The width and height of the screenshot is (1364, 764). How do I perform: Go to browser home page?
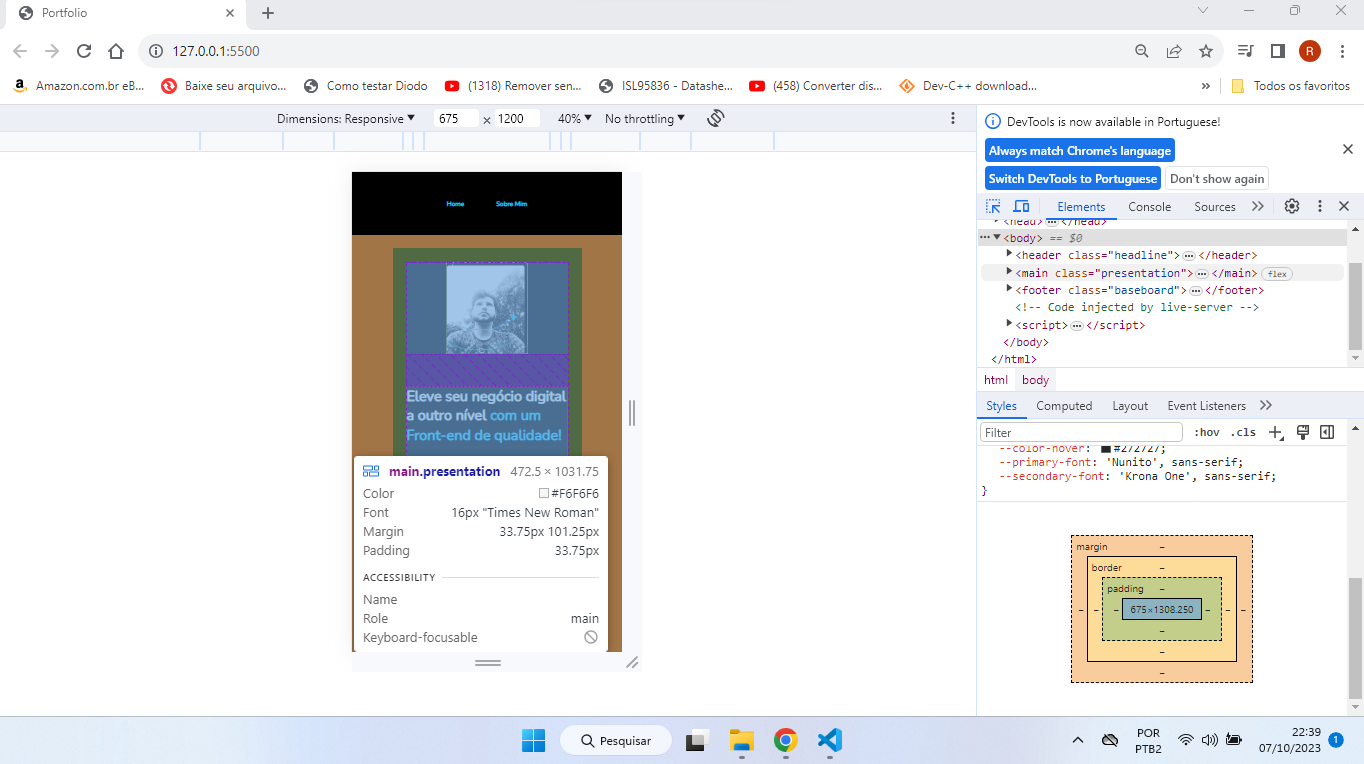(x=116, y=51)
